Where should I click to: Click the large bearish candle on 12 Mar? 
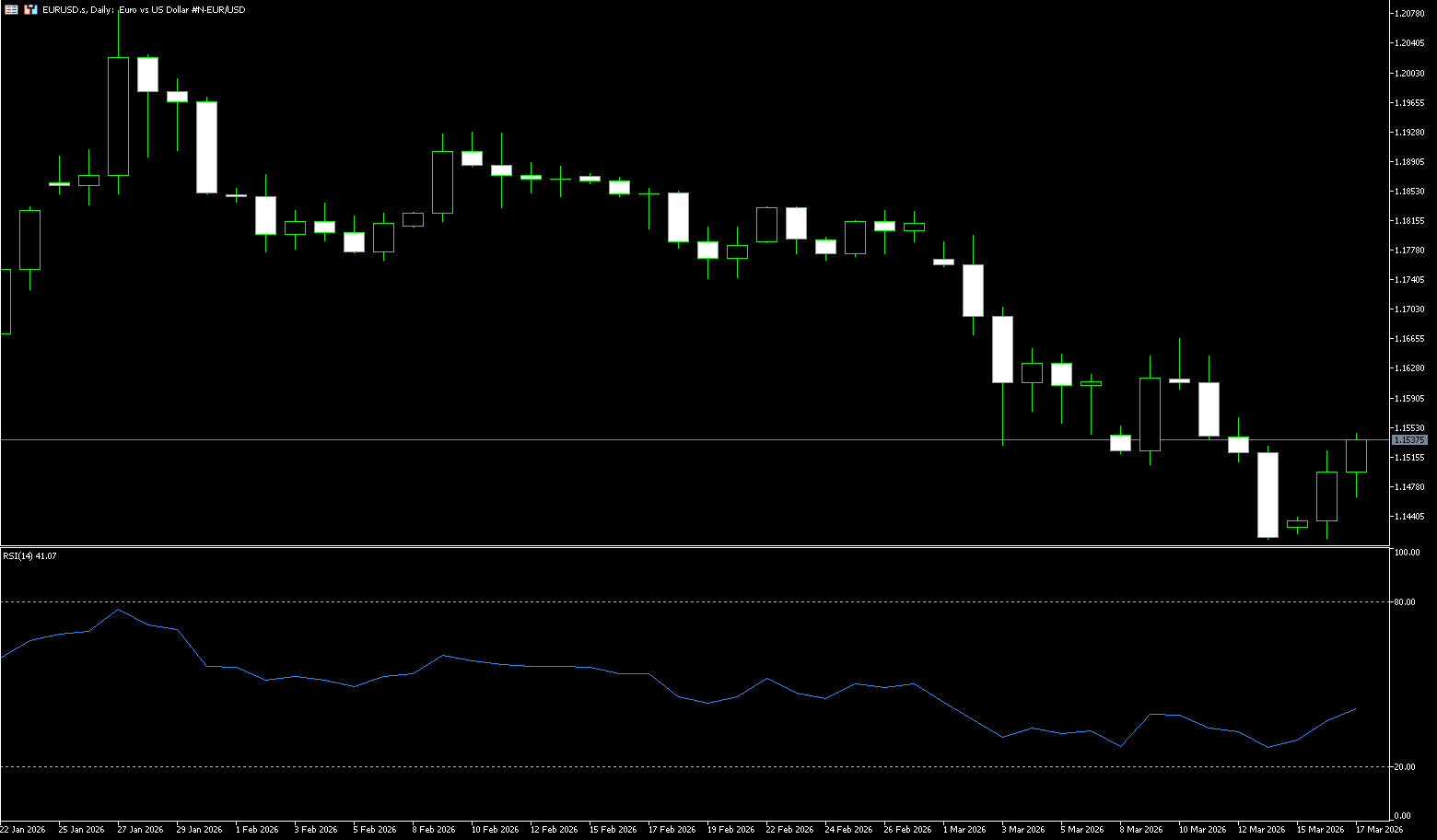tap(1268, 495)
